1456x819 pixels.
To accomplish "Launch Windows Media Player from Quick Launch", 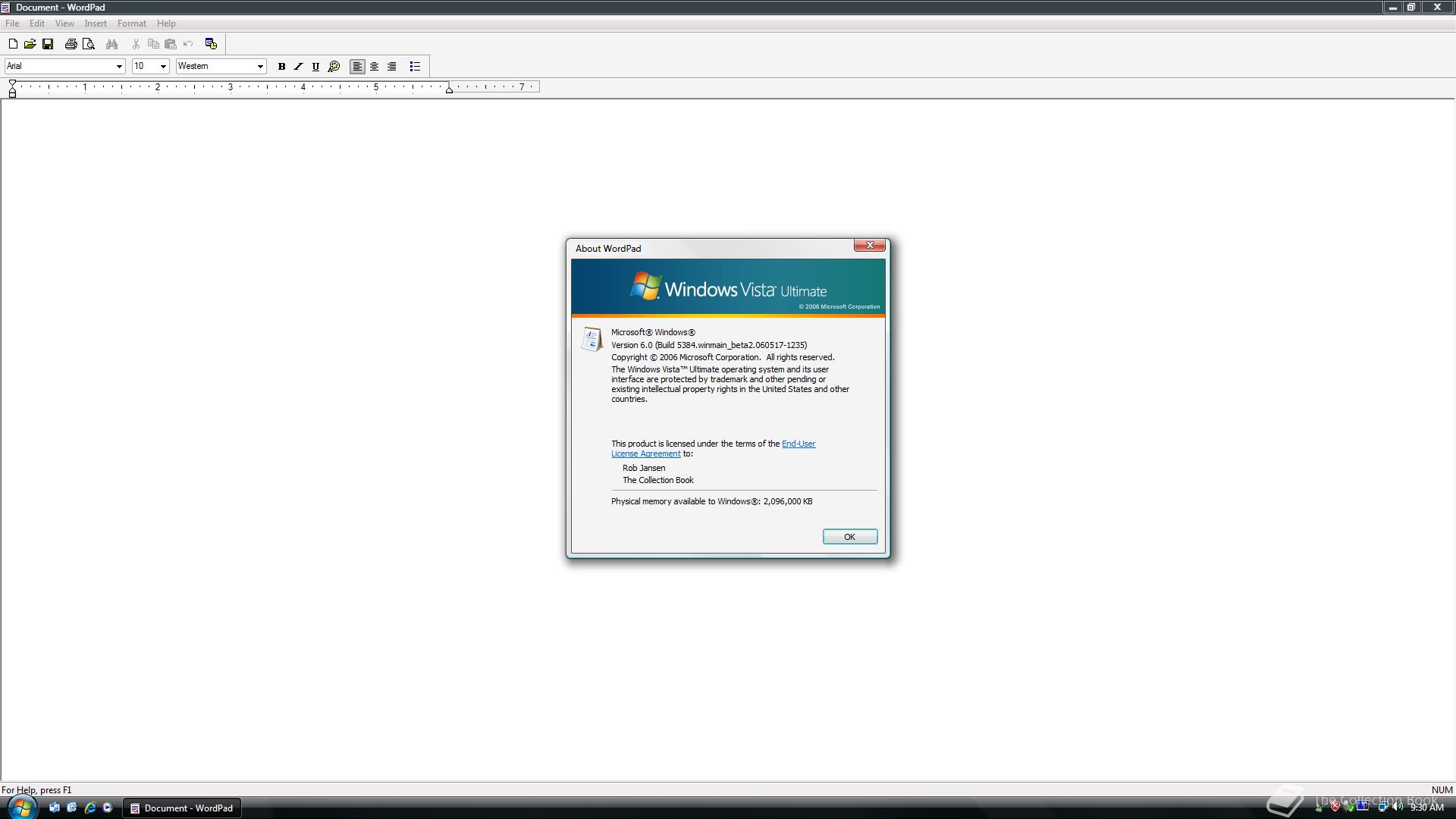I will [x=108, y=808].
